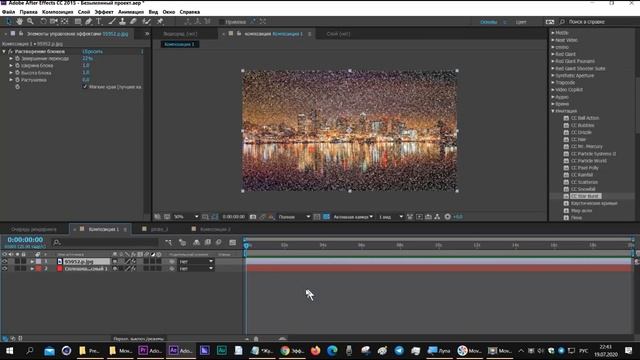This screenshot has height=360, width=640.
Task: Open the Graph Editor icon
Action: [x=233, y=242]
